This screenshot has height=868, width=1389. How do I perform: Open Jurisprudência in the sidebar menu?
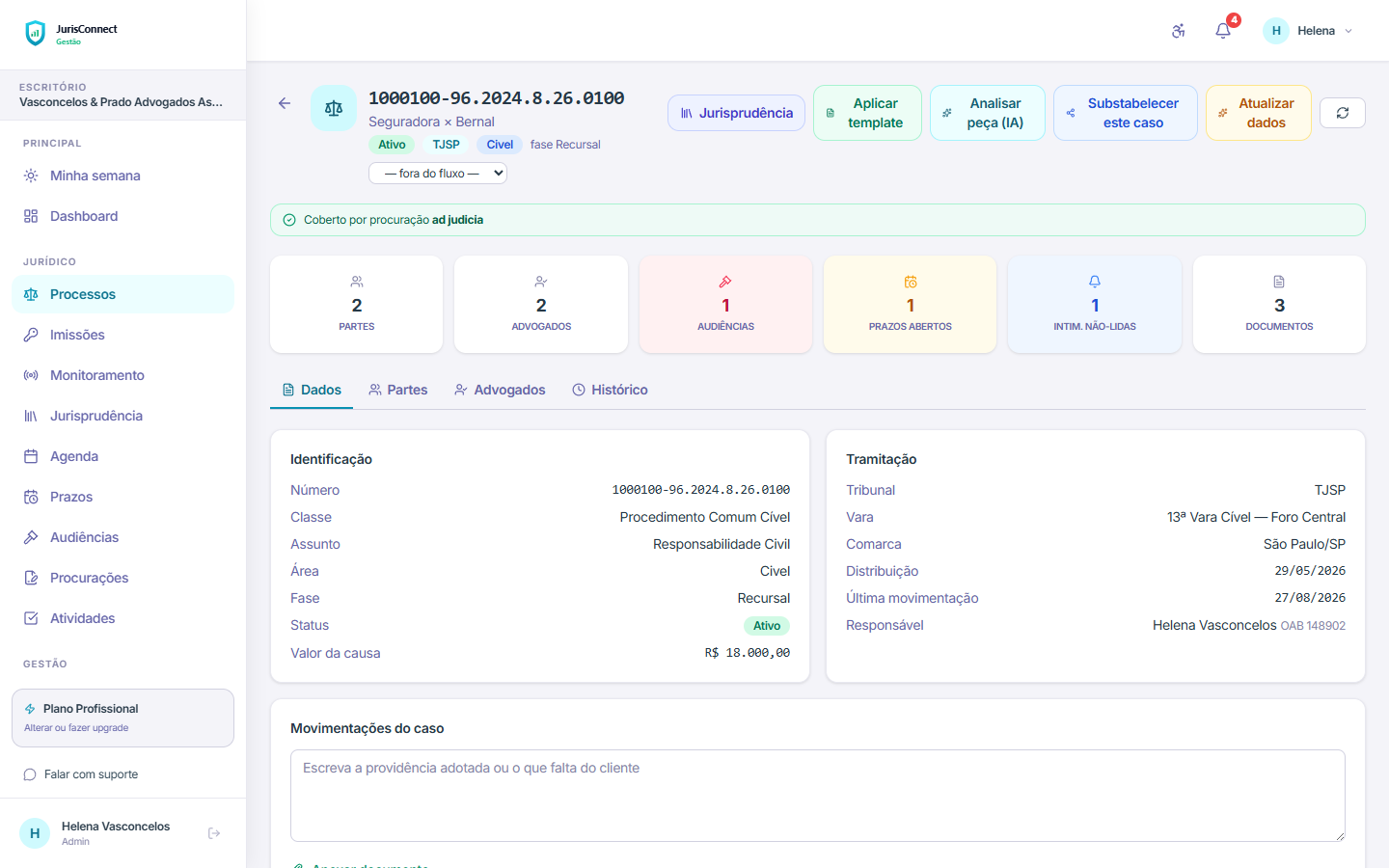tap(123, 416)
